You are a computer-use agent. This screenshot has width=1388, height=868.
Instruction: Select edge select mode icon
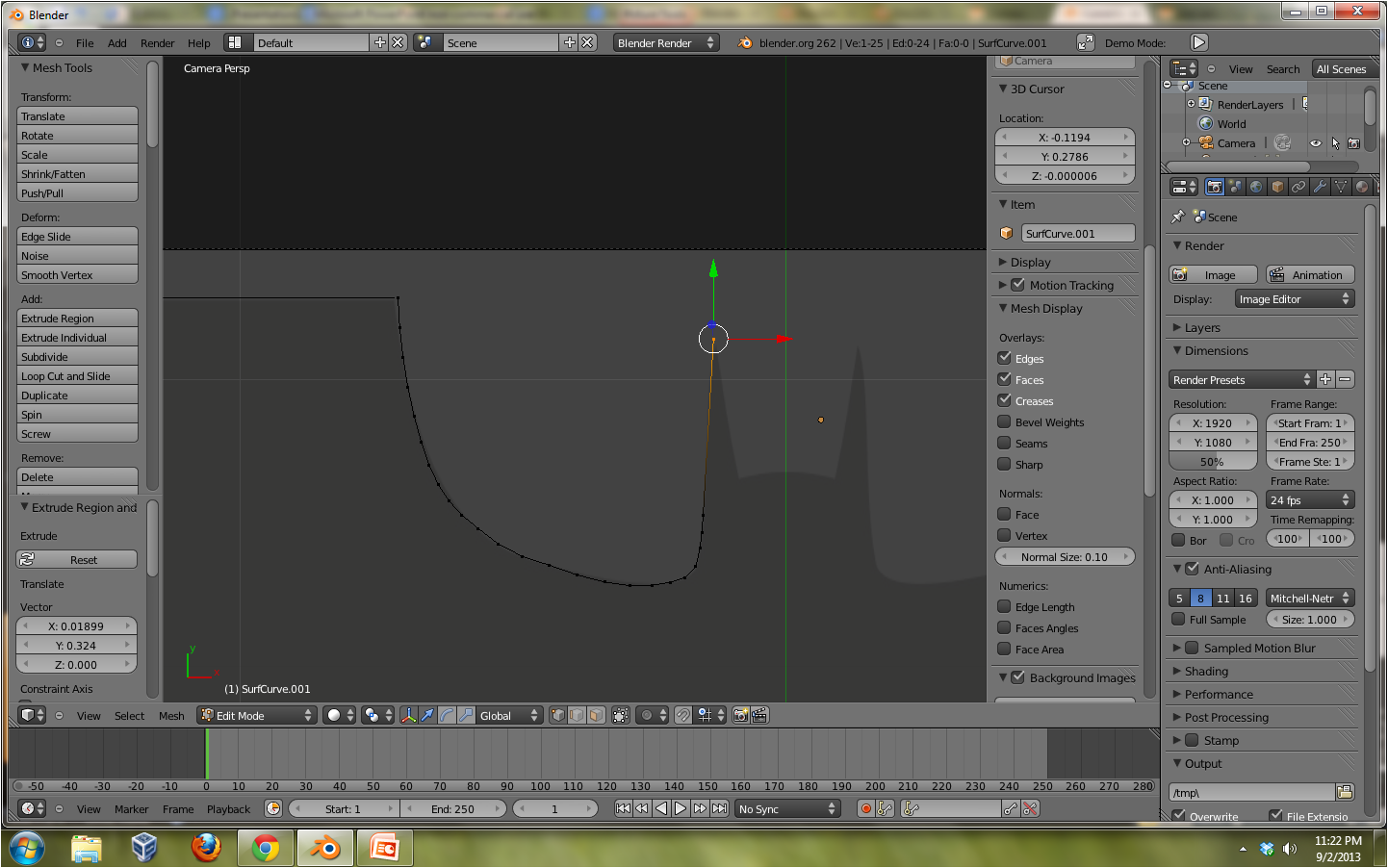click(x=577, y=715)
